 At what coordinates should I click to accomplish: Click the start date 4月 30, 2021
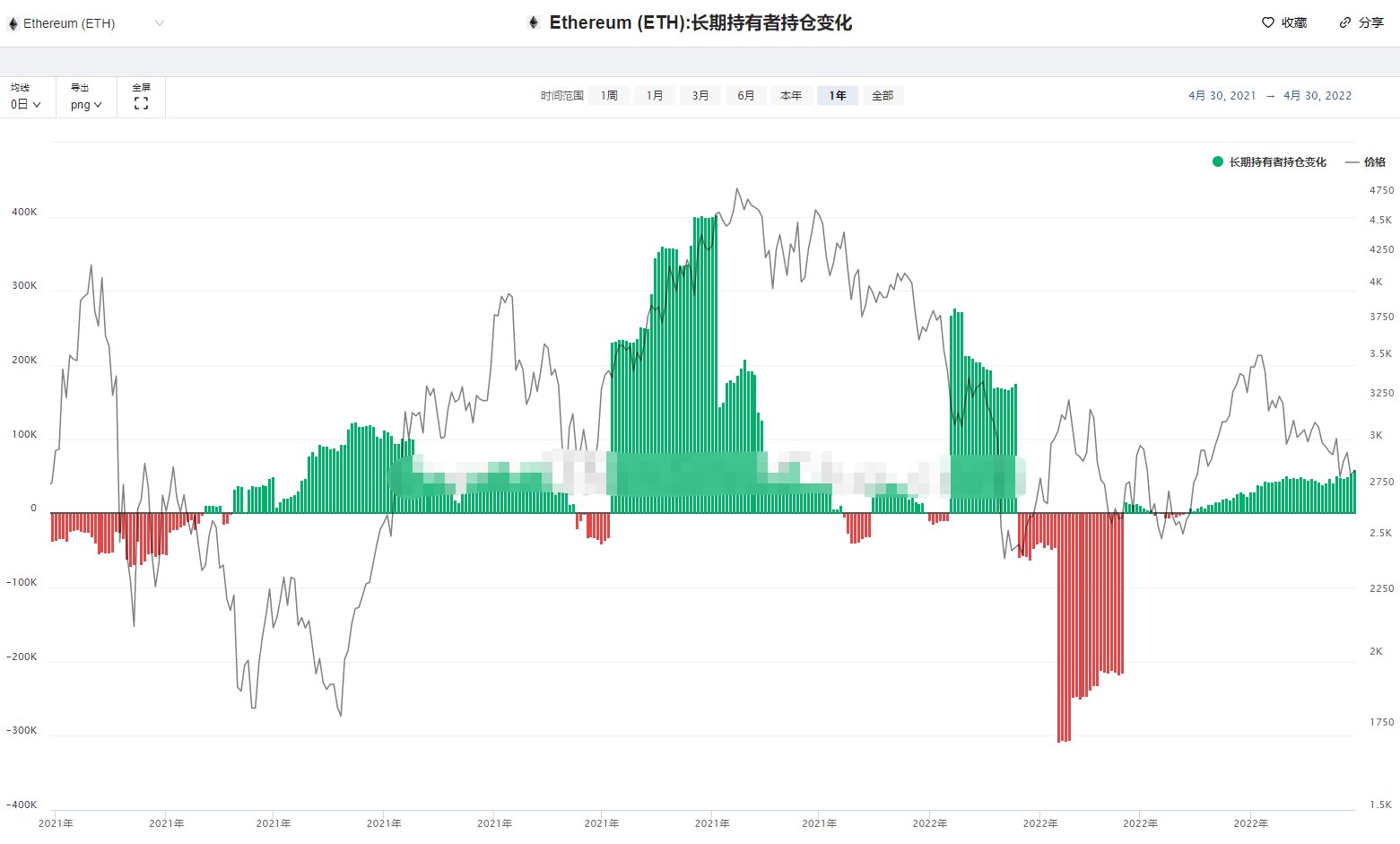pos(1222,96)
